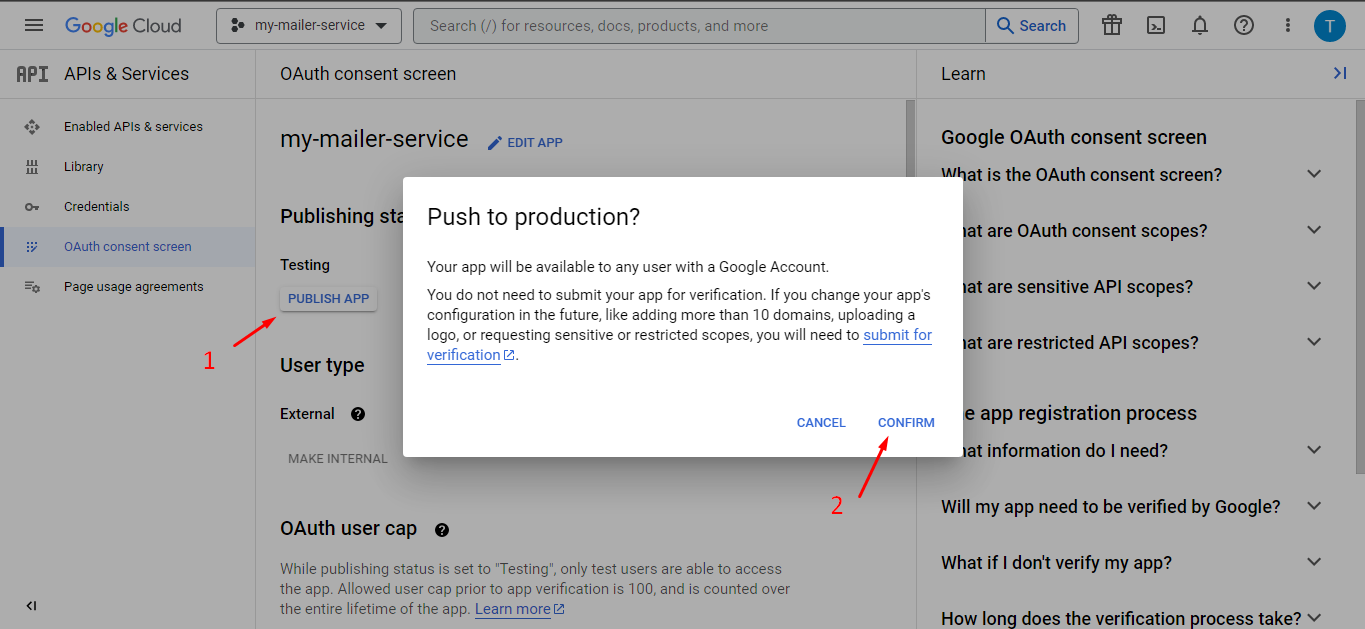This screenshot has width=1365, height=629.
Task: Activate Cloud Shell from the top bar
Action: 1155,25
